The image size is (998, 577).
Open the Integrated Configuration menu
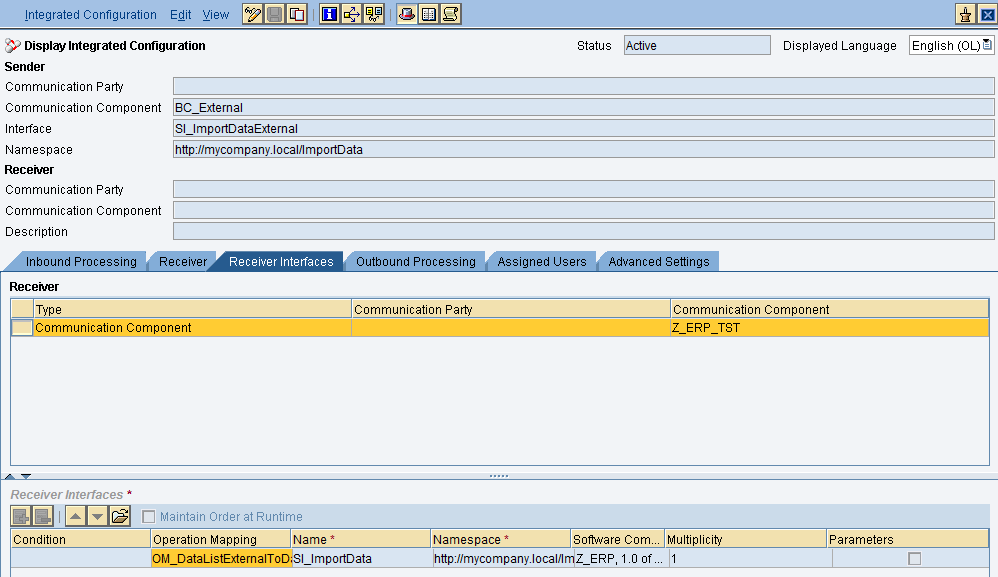click(x=90, y=15)
